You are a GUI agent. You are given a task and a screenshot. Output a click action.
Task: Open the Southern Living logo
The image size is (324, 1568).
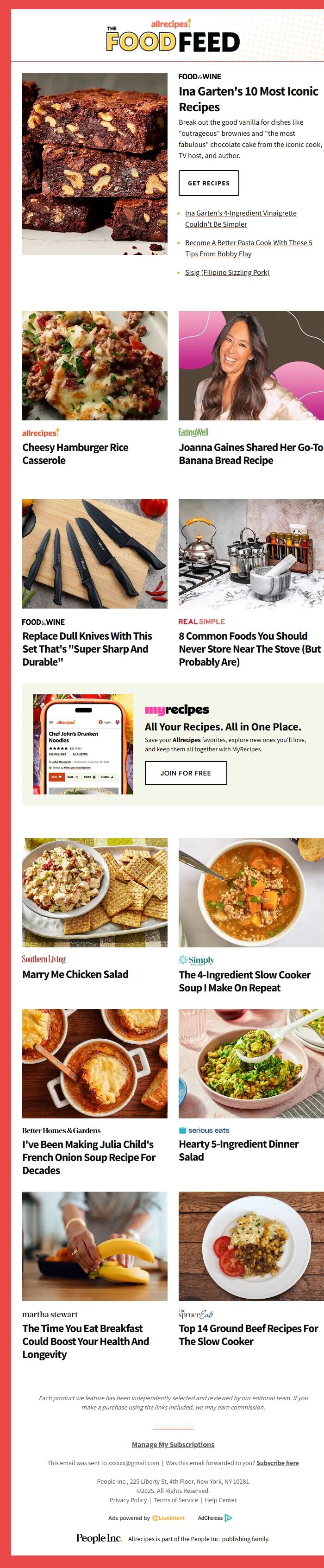(44, 959)
